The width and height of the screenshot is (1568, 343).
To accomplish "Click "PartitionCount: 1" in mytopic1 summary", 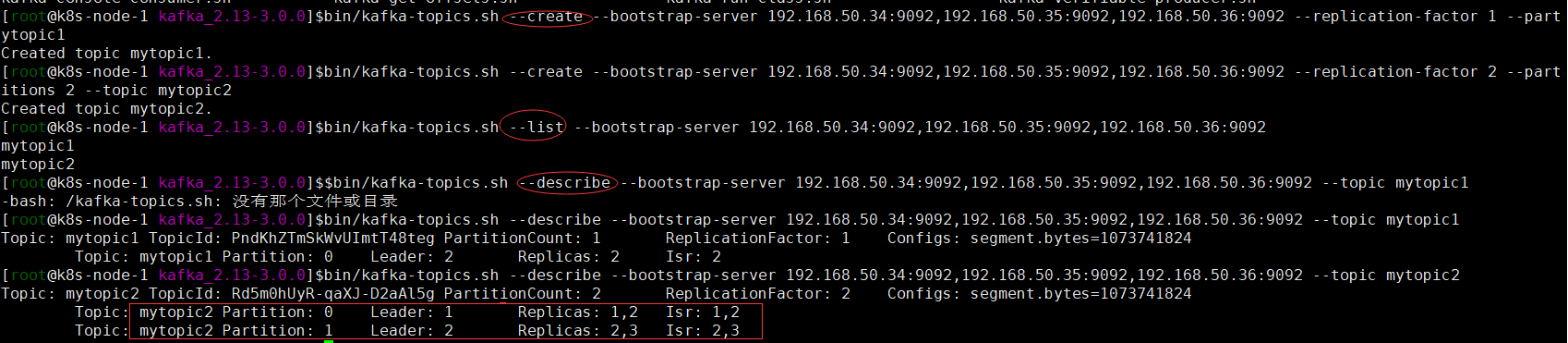I will coord(523,239).
